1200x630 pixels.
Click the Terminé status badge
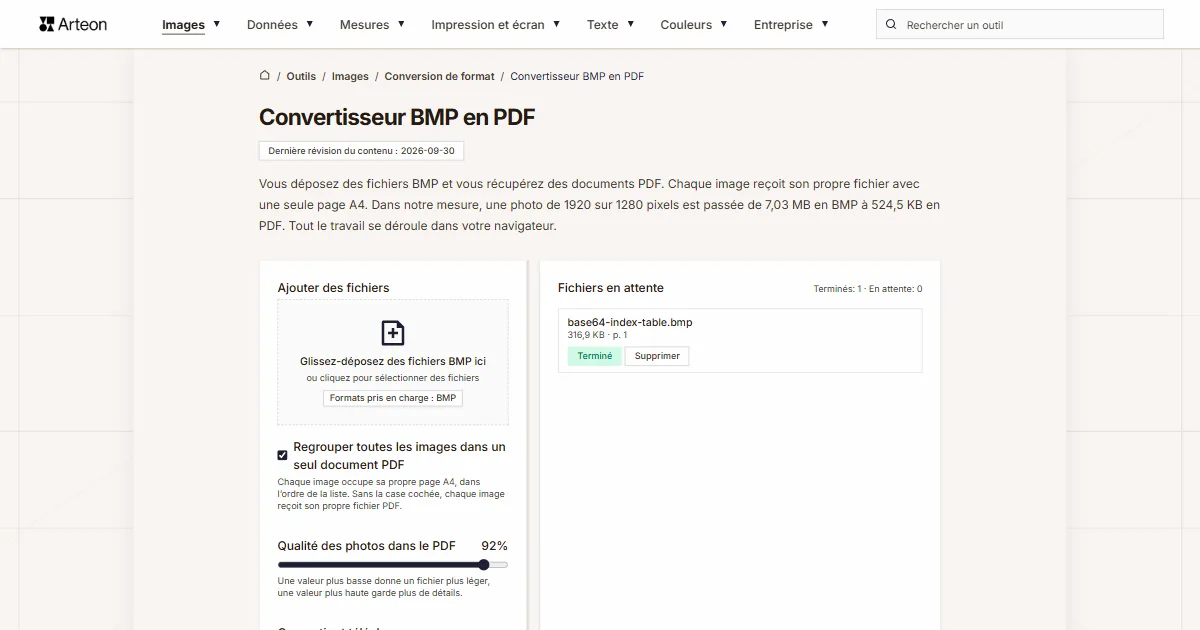pos(595,356)
